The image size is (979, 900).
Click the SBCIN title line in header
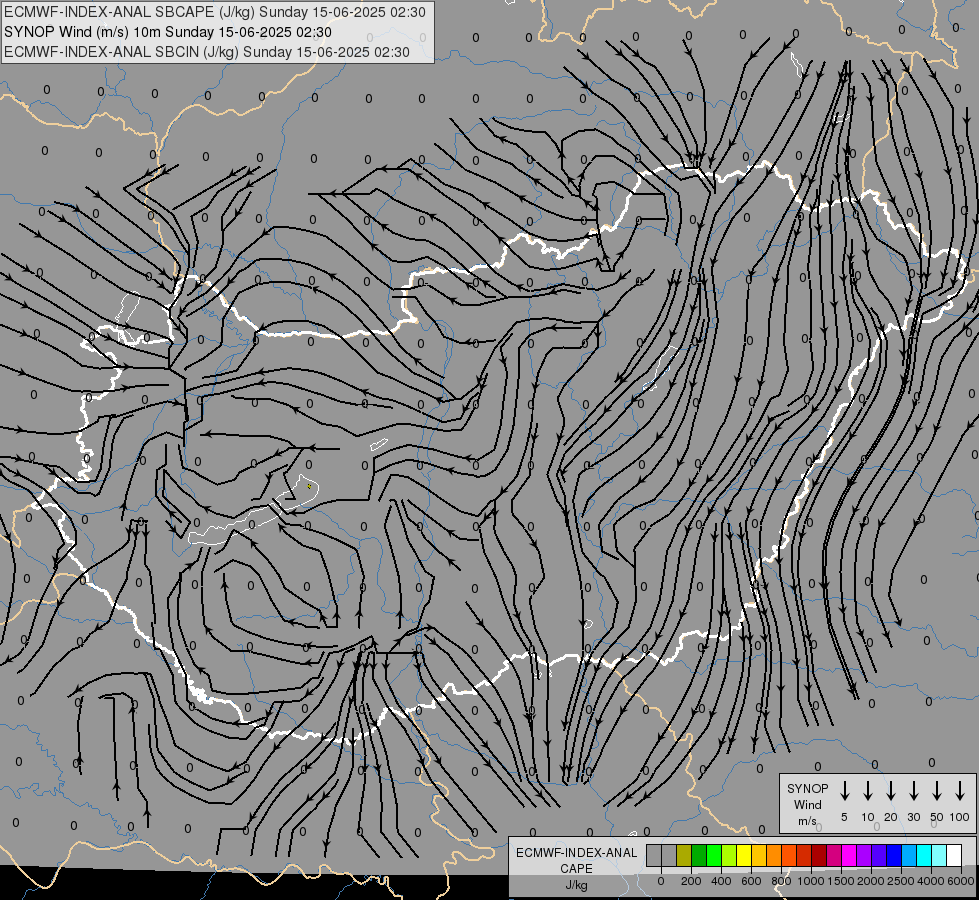pos(207,52)
